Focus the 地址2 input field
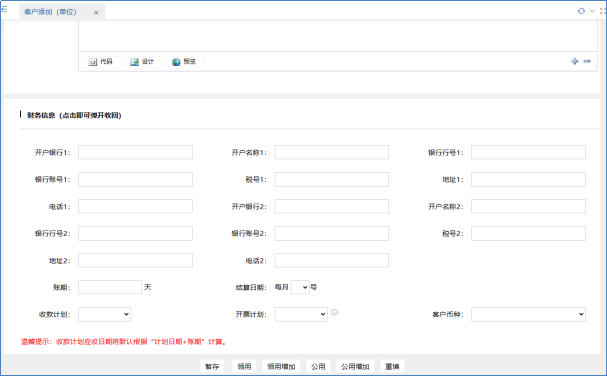 click(x=135, y=260)
